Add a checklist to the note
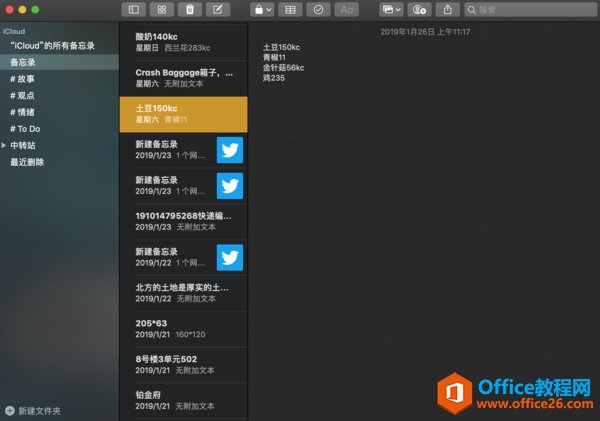This screenshot has width=600, height=421. point(318,10)
